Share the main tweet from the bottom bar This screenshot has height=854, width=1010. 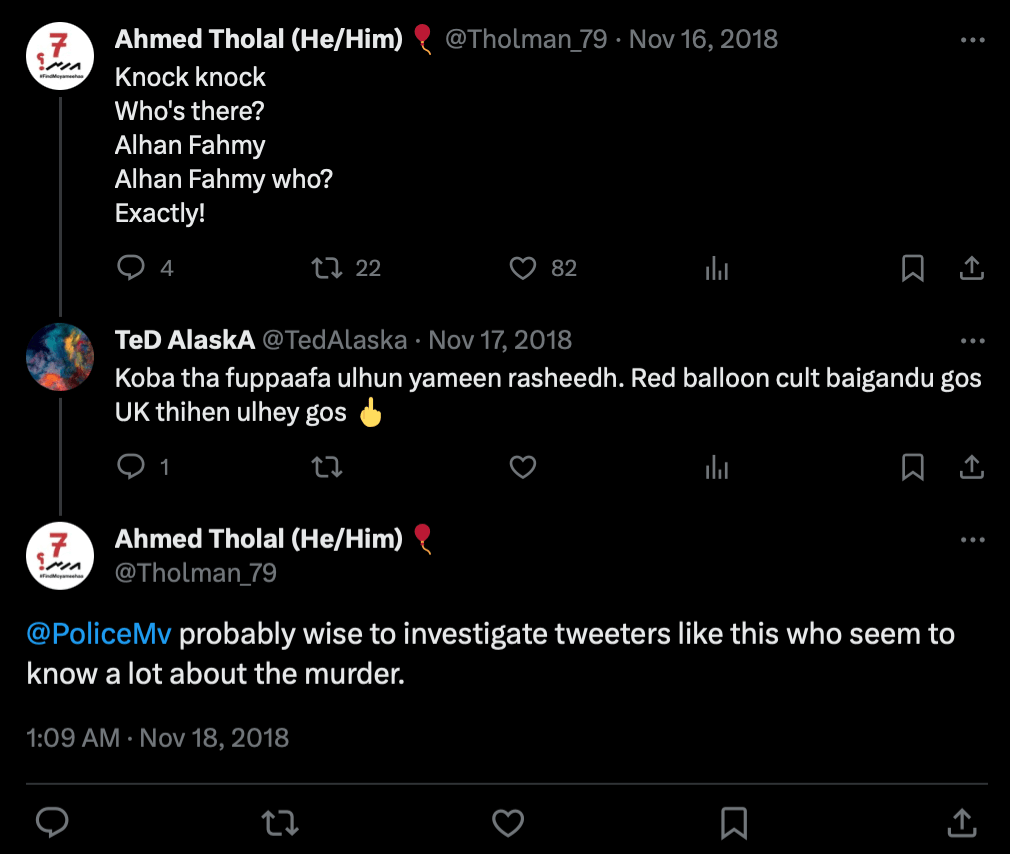961,822
